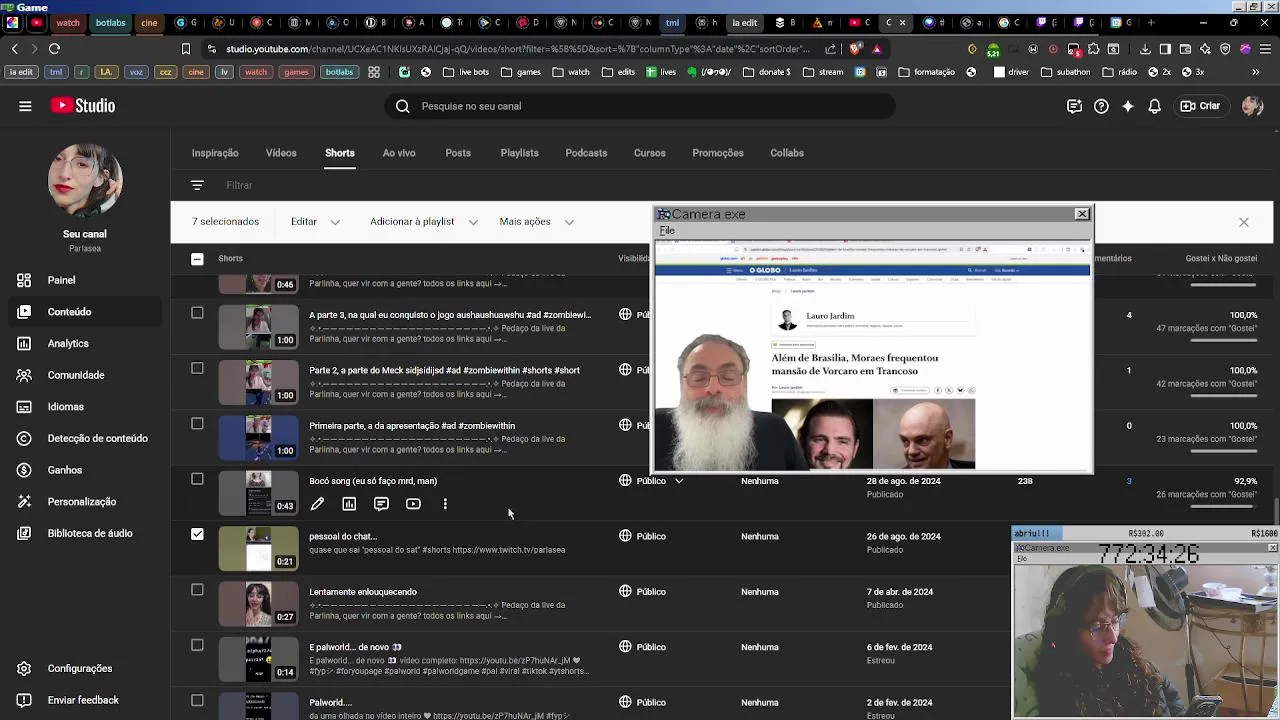Image resolution: width=1280 pixels, height=720 pixels.
Task: Open the Cursos tab
Action: point(649,153)
